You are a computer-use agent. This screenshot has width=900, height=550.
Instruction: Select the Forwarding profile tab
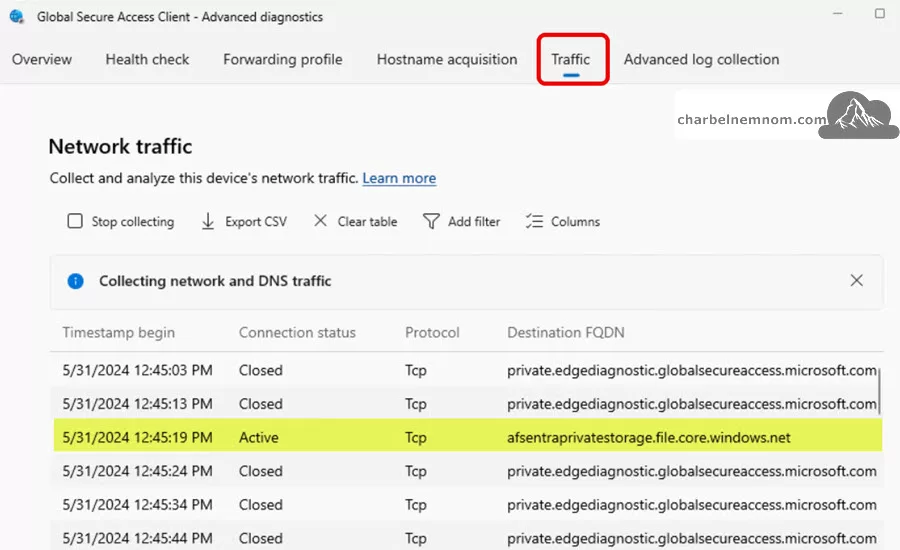click(283, 60)
